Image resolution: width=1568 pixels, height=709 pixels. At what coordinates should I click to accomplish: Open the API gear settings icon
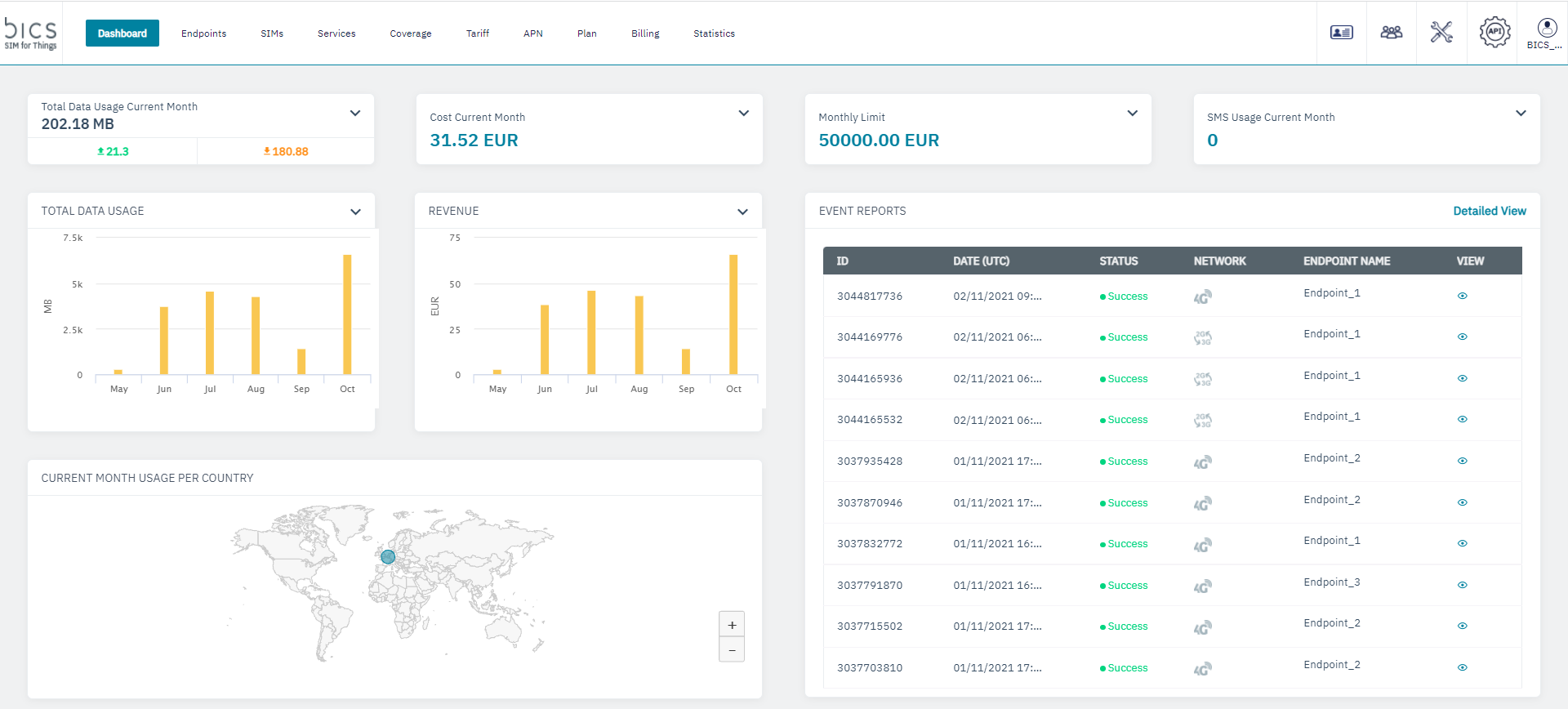point(1494,33)
